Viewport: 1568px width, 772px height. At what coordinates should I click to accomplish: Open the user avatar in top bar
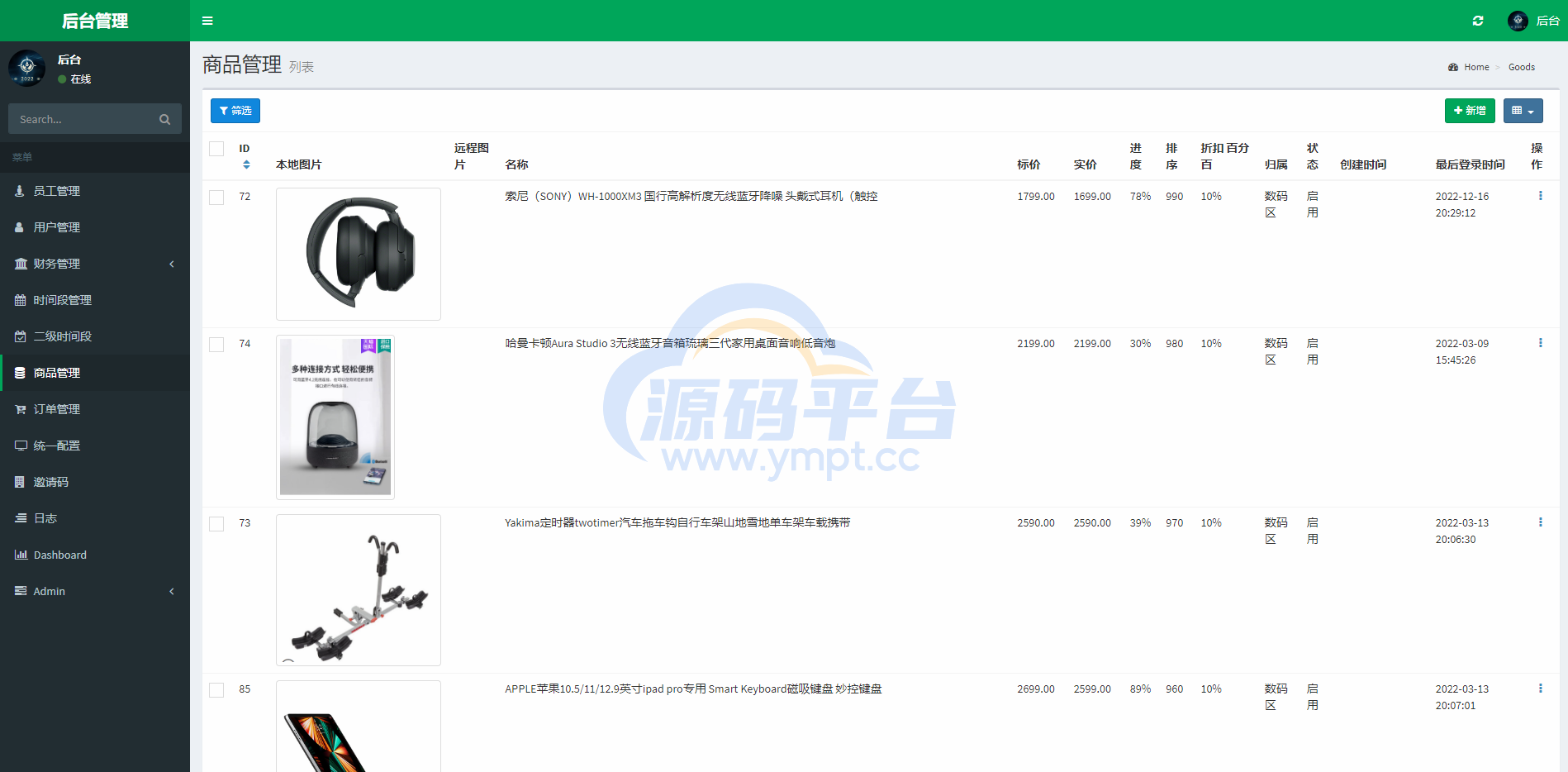pyautogui.click(x=1518, y=21)
